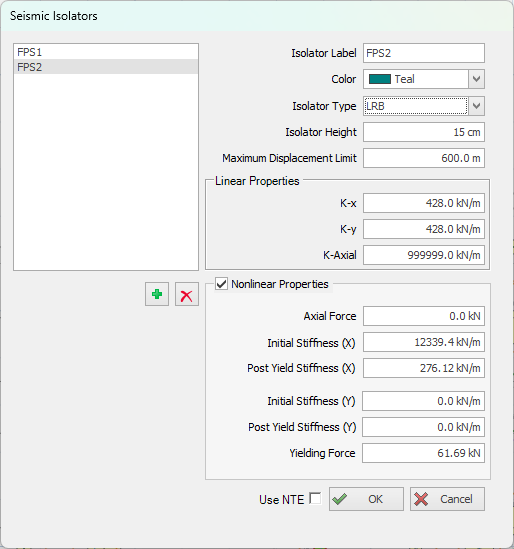Click the Yielding Force input field
514x549 pixels.
[423, 453]
